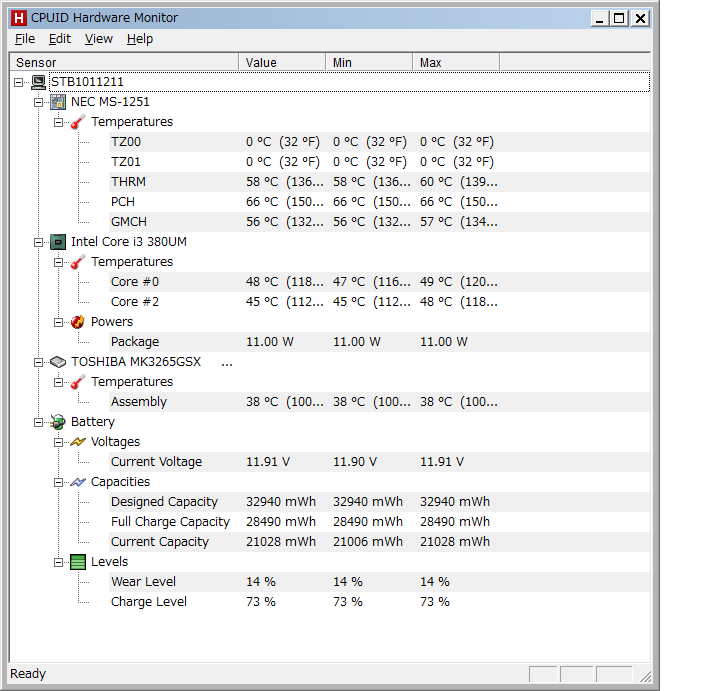
Task: Click the Powers flame icon
Action: point(78,322)
